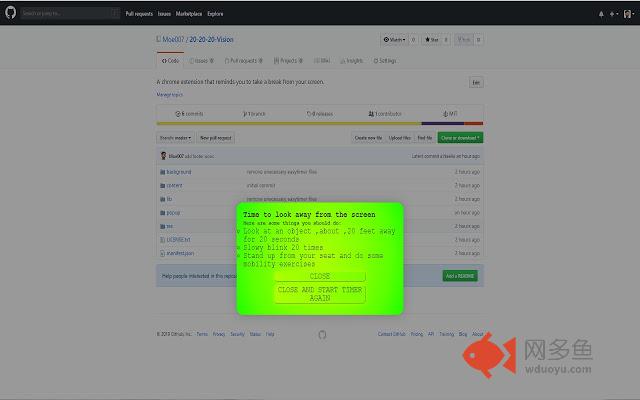Open the green Clone or download dropdown
Image resolution: width=640 pixels, height=400 pixels.
[460, 138]
